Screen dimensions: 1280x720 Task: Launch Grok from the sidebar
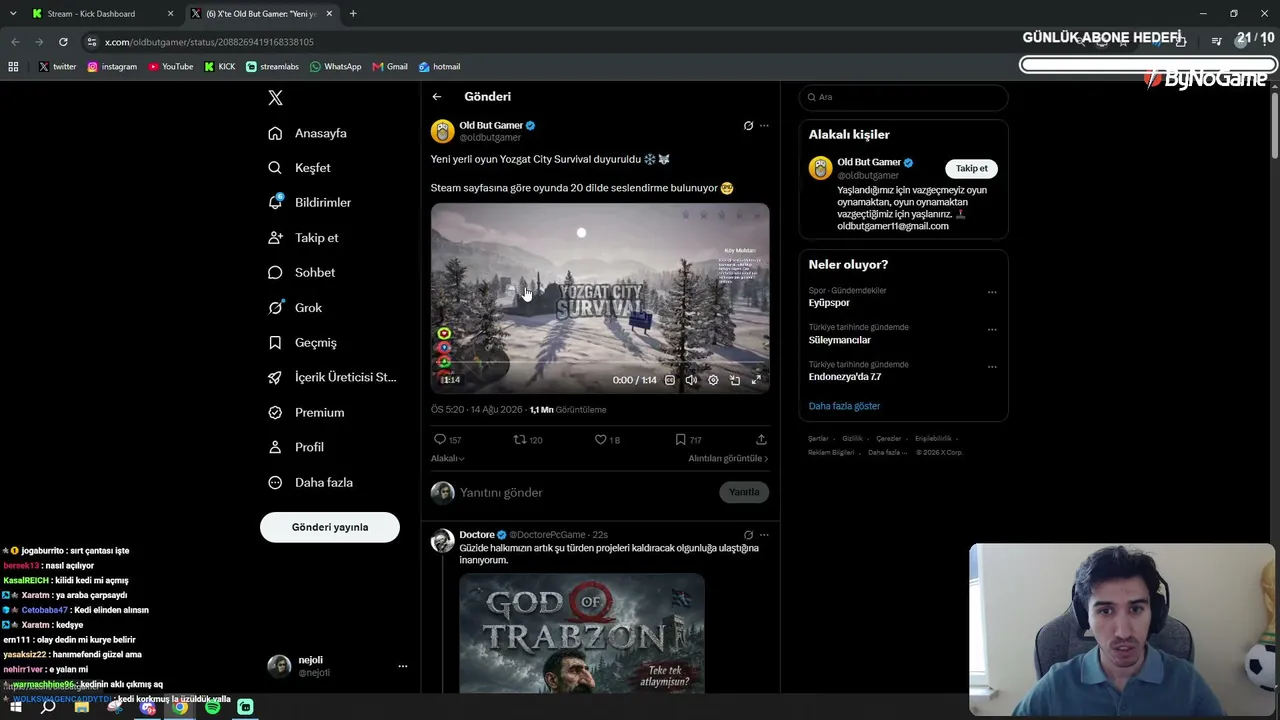point(295,307)
